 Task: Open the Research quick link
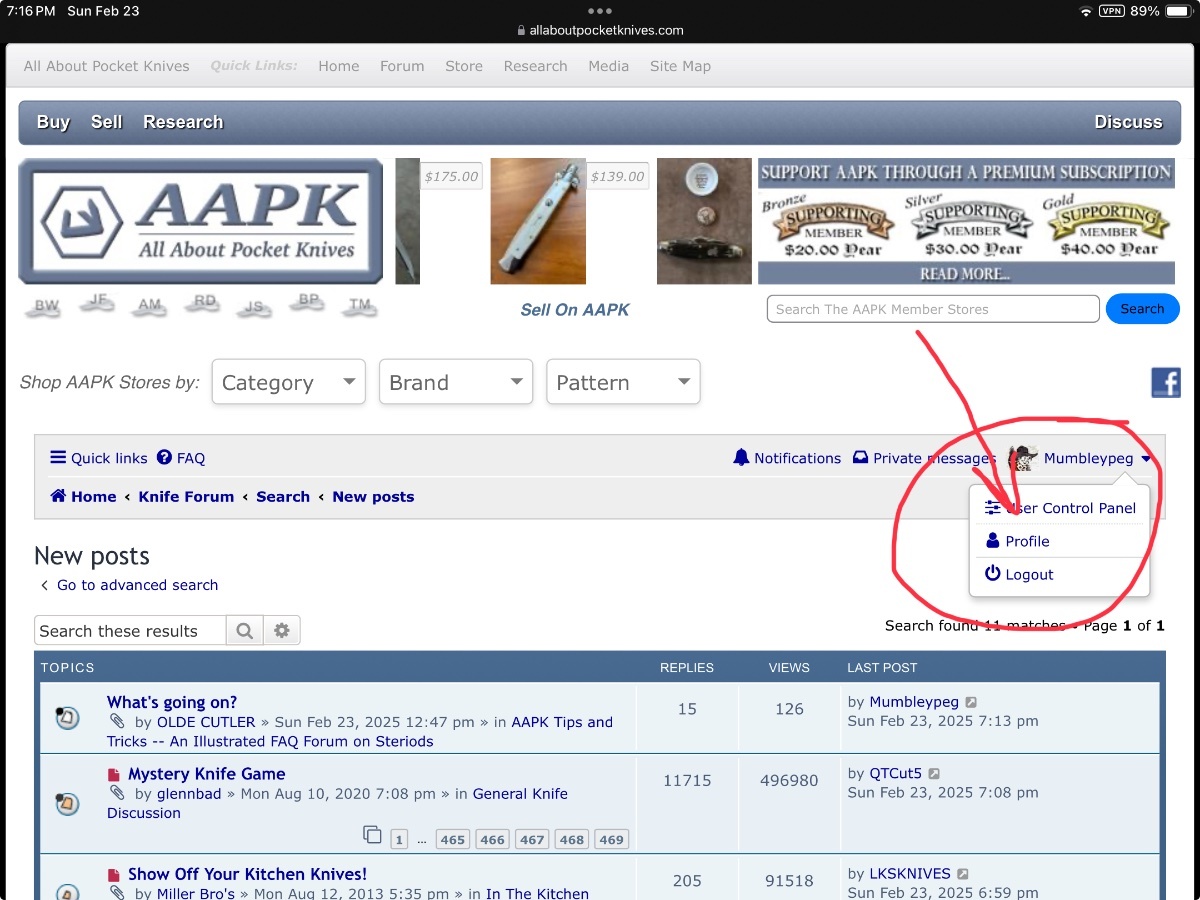535,66
